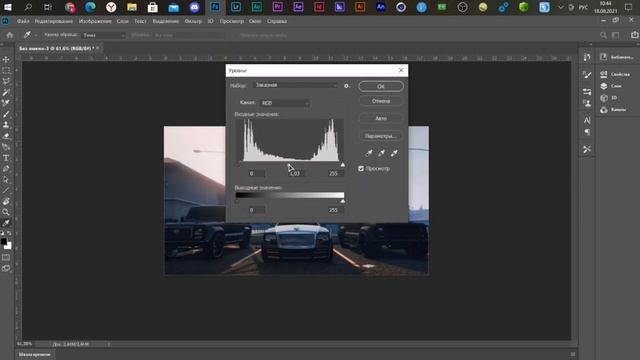Toggle the Просмотр preview checkbox

pyautogui.click(x=361, y=169)
